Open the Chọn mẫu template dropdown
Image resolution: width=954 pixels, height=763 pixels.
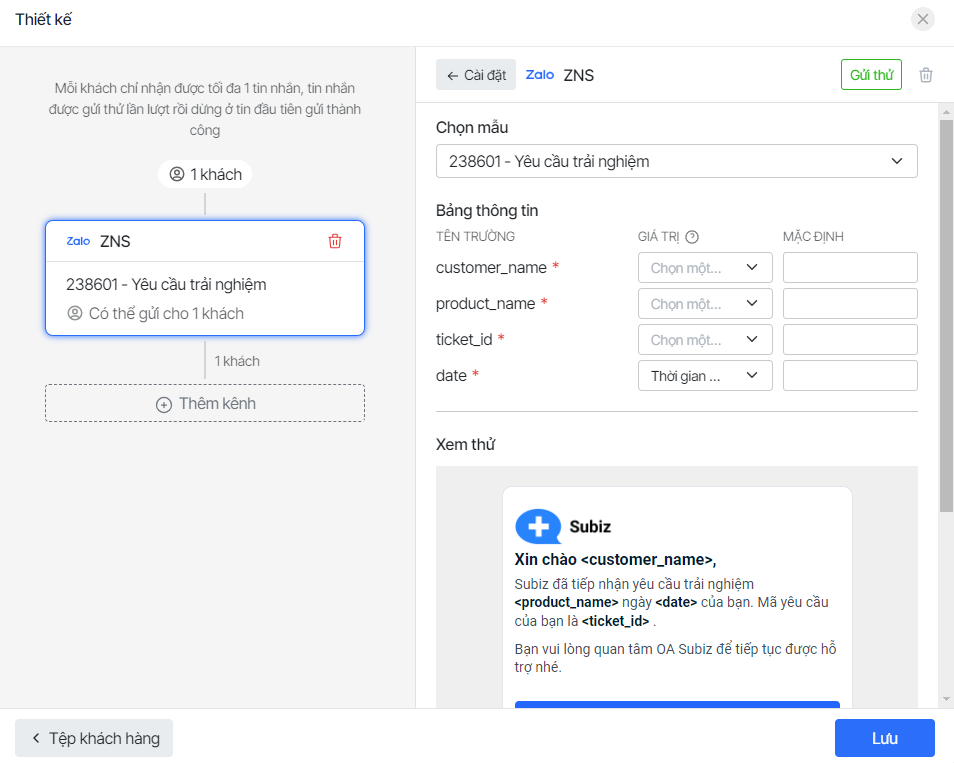coord(676,161)
